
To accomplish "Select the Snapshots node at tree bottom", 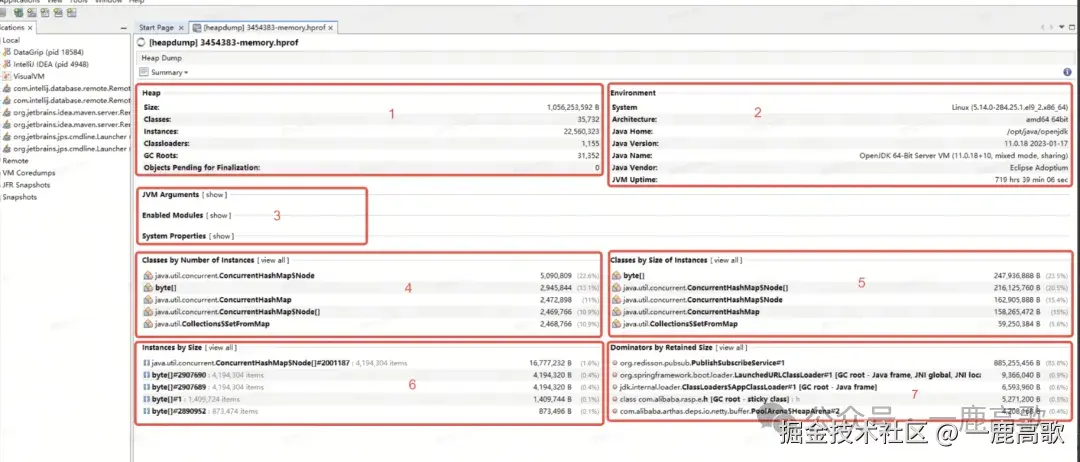I will click(19, 197).
